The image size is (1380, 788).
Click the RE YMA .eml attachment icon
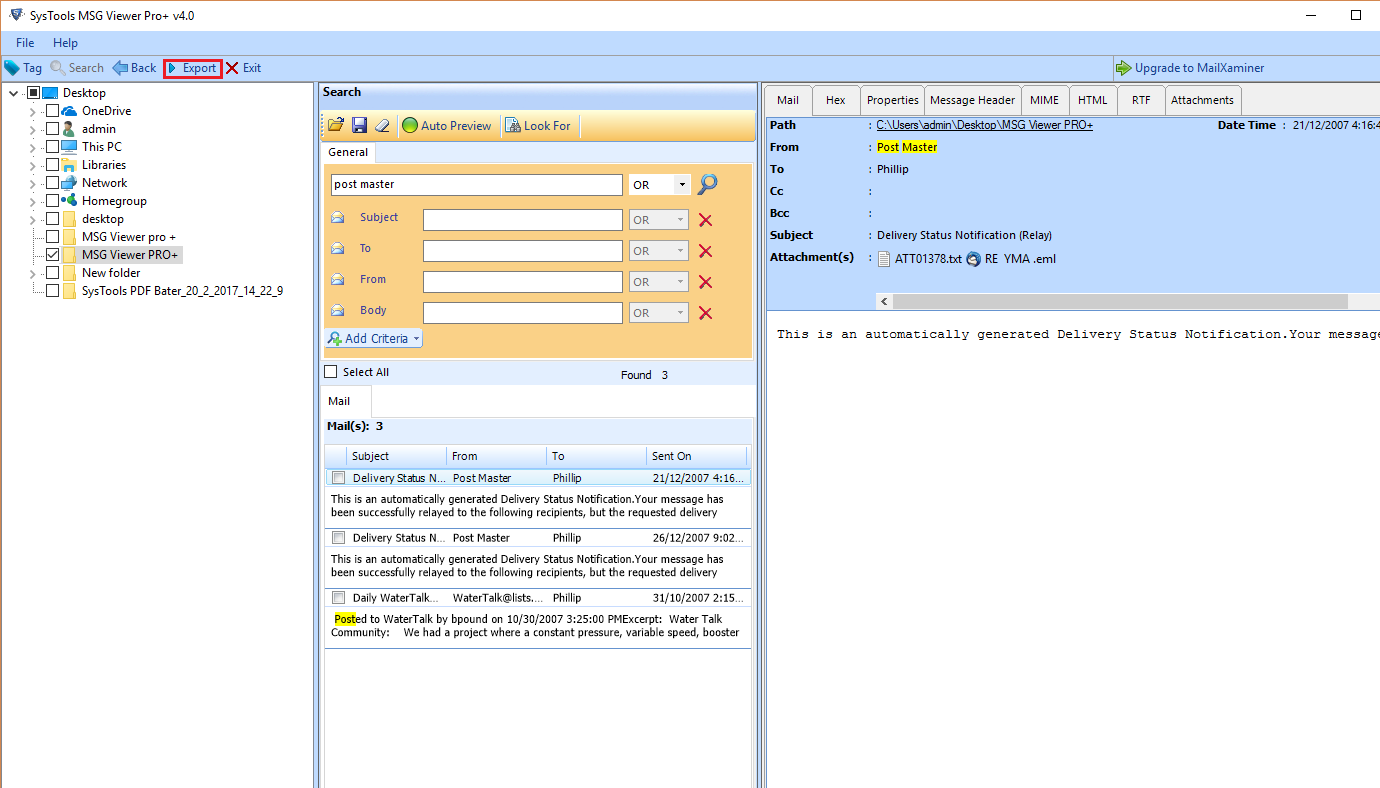(973, 259)
